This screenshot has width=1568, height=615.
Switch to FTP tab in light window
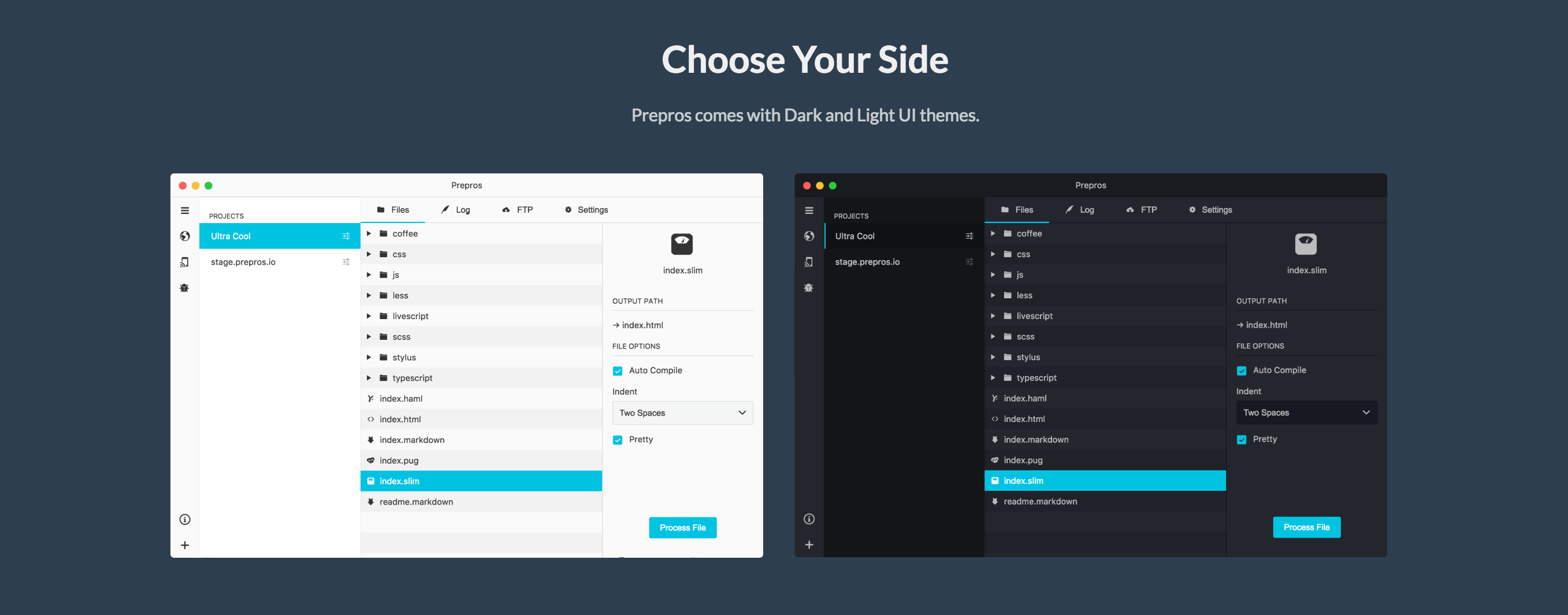click(518, 209)
